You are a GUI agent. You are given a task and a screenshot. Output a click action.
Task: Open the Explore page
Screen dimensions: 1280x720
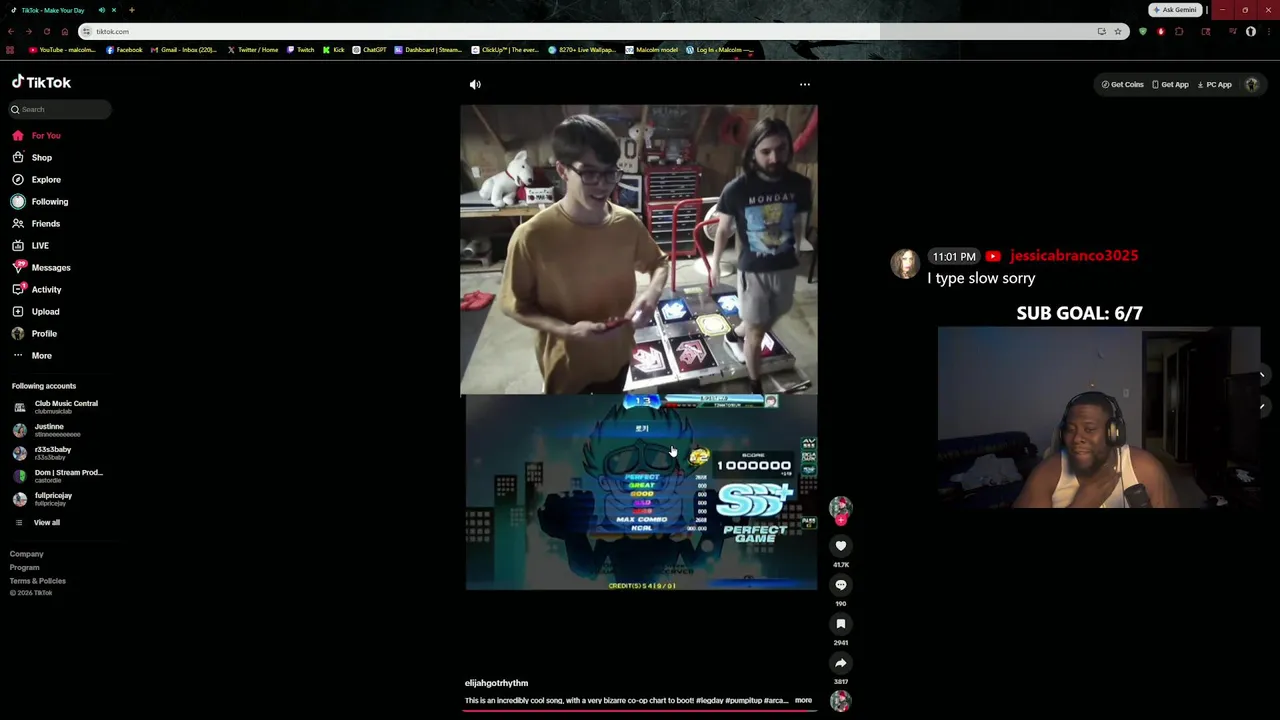coord(36,179)
